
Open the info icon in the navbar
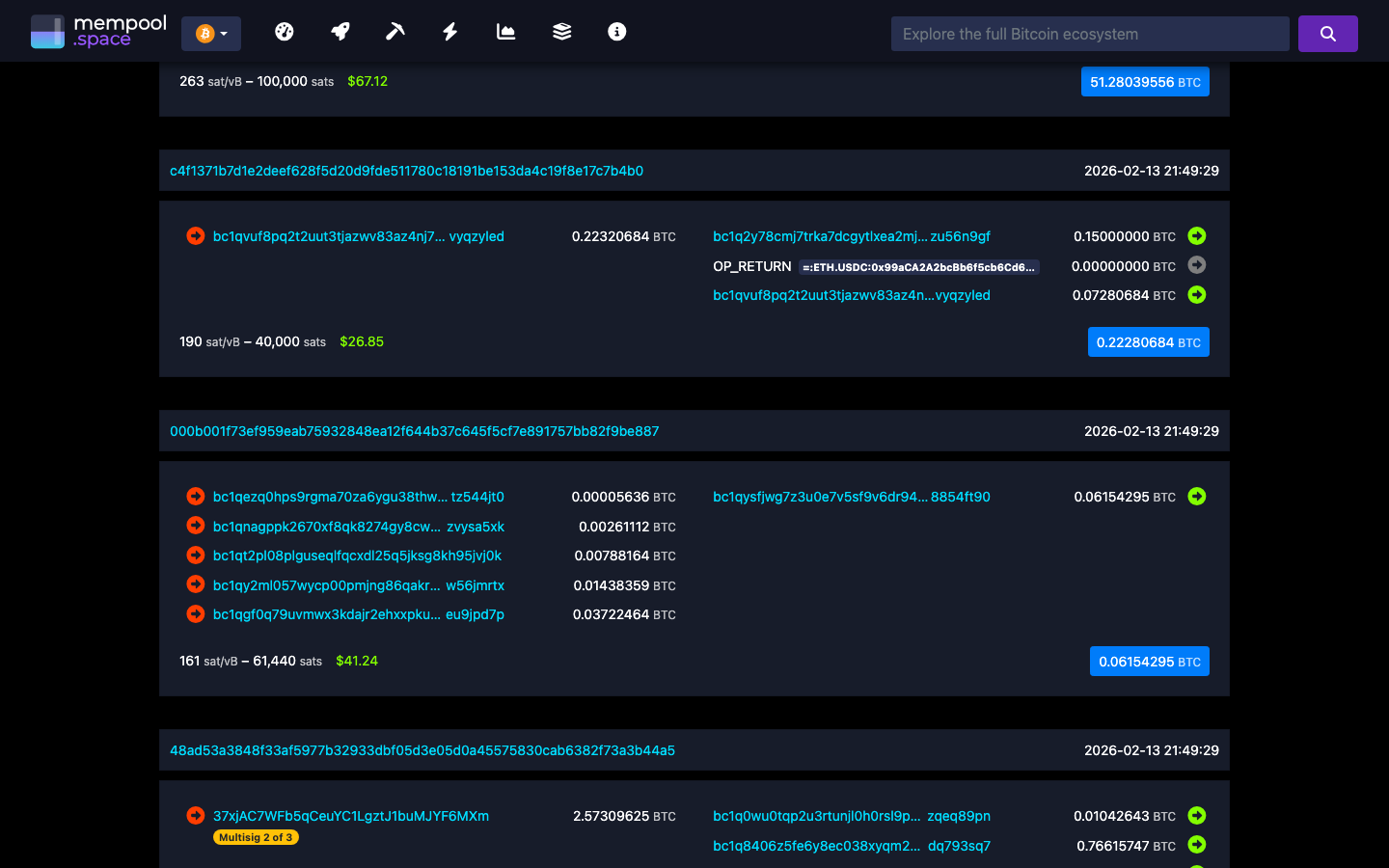coord(616,32)
